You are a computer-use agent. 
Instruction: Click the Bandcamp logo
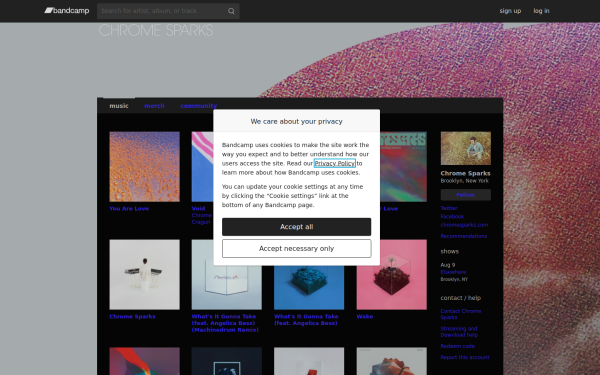pyautogui.click(x=67, y=11)
